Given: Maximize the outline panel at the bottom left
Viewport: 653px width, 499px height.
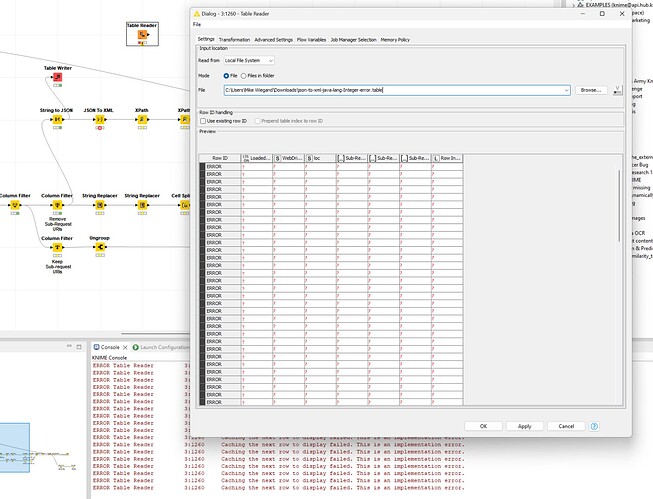Looking at the screenshot, I should [79, 347].
